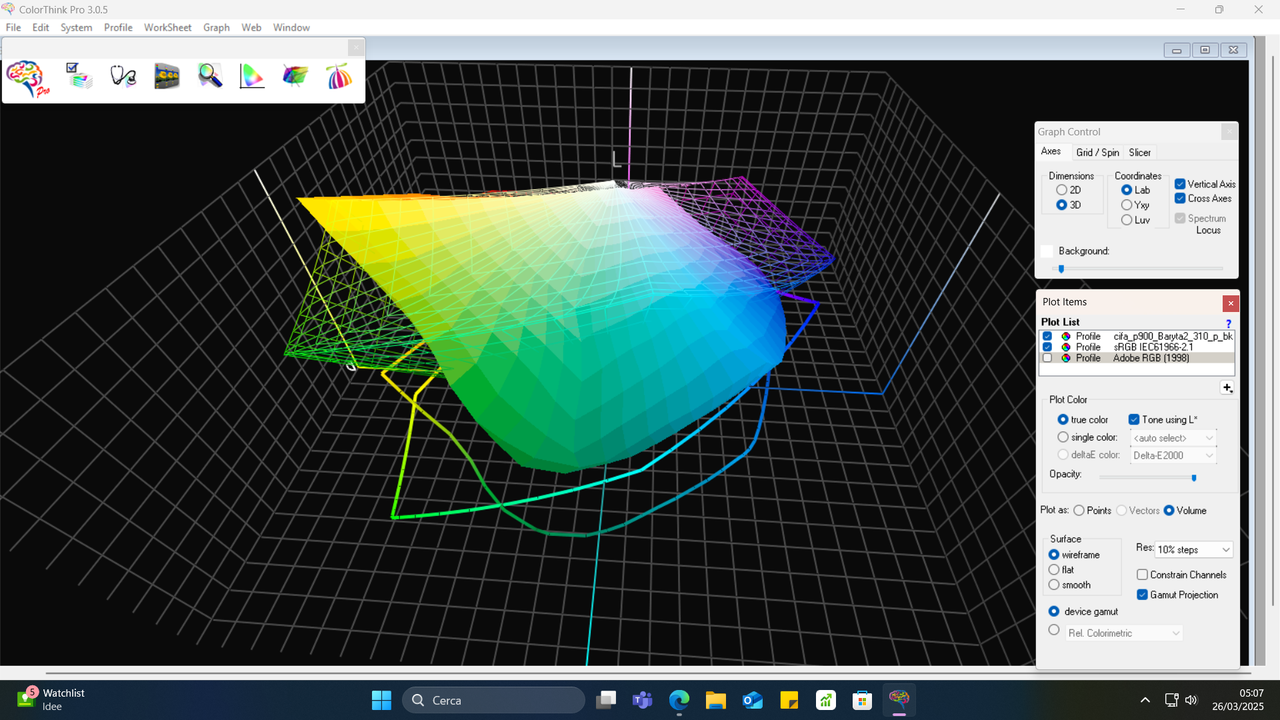The height and width of the screenshot is (720, 1280).
Task: Launch the ColorSmarts Genie propeller-hat icon
Action: click(339, 76)
